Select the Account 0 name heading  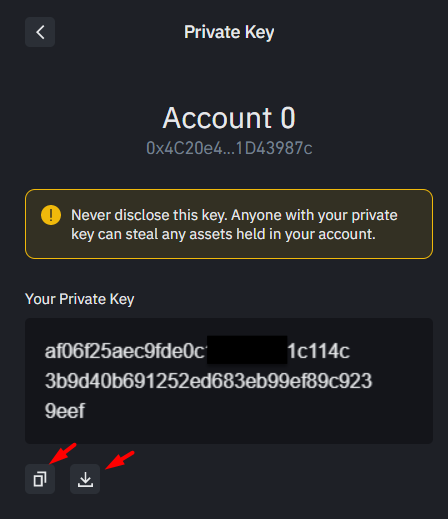click(229, 118)
